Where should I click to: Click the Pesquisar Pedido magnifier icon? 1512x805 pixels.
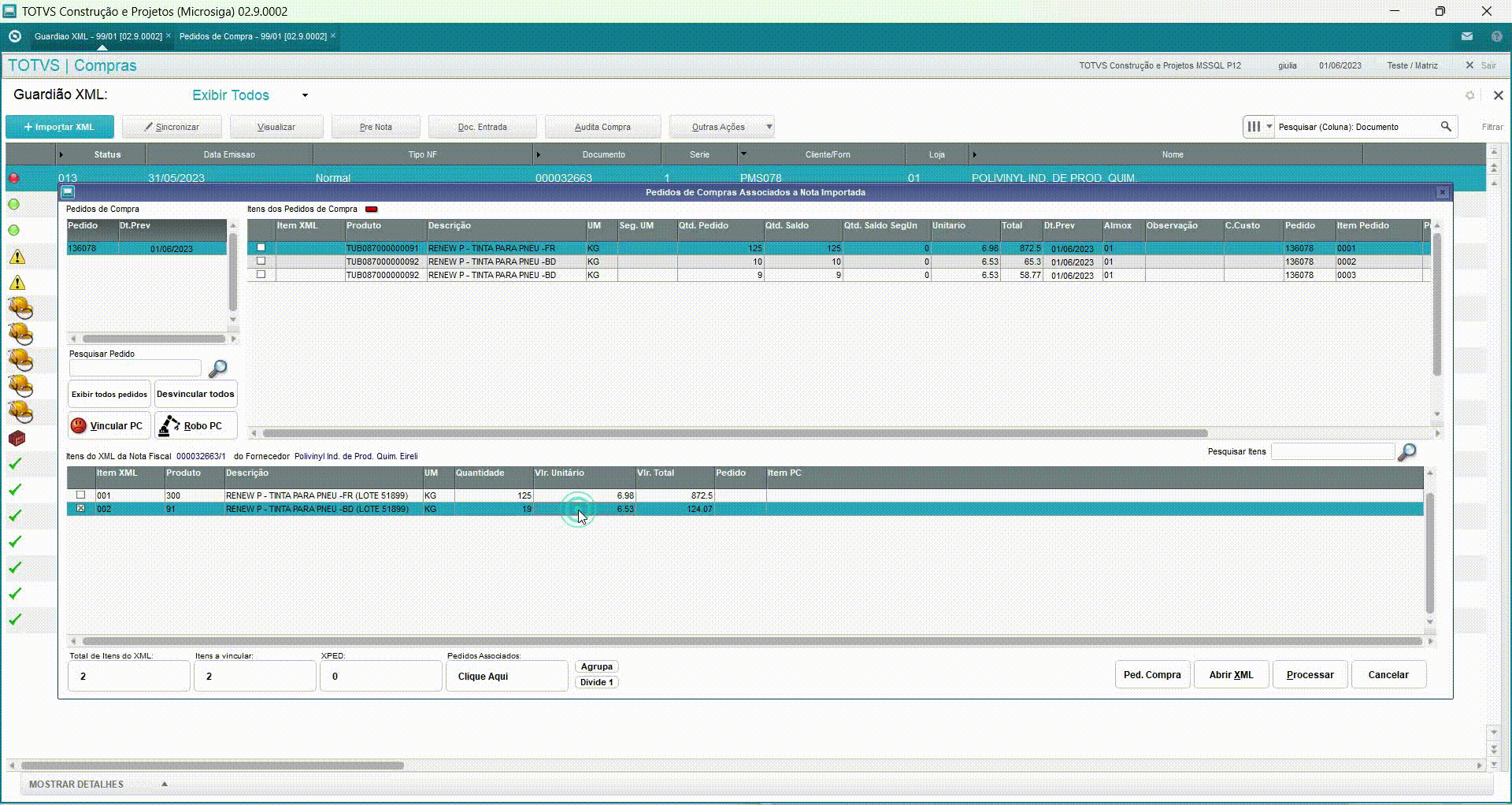(217, 369)
